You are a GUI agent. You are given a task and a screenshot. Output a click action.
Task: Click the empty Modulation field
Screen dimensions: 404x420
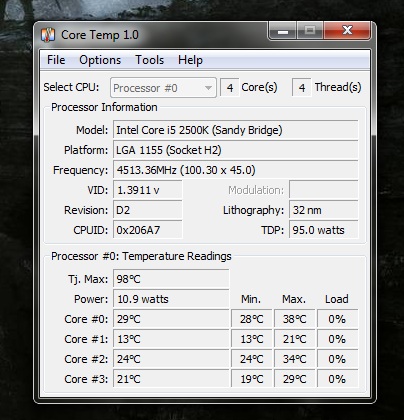(x=324, y=190)
